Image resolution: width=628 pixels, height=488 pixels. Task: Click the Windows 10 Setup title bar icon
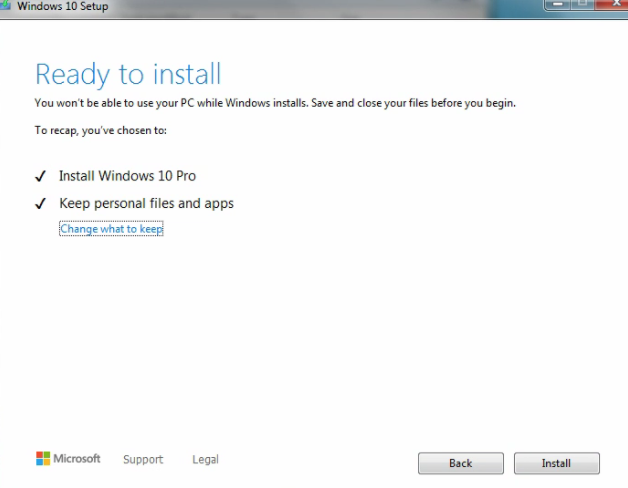point(5,5)
